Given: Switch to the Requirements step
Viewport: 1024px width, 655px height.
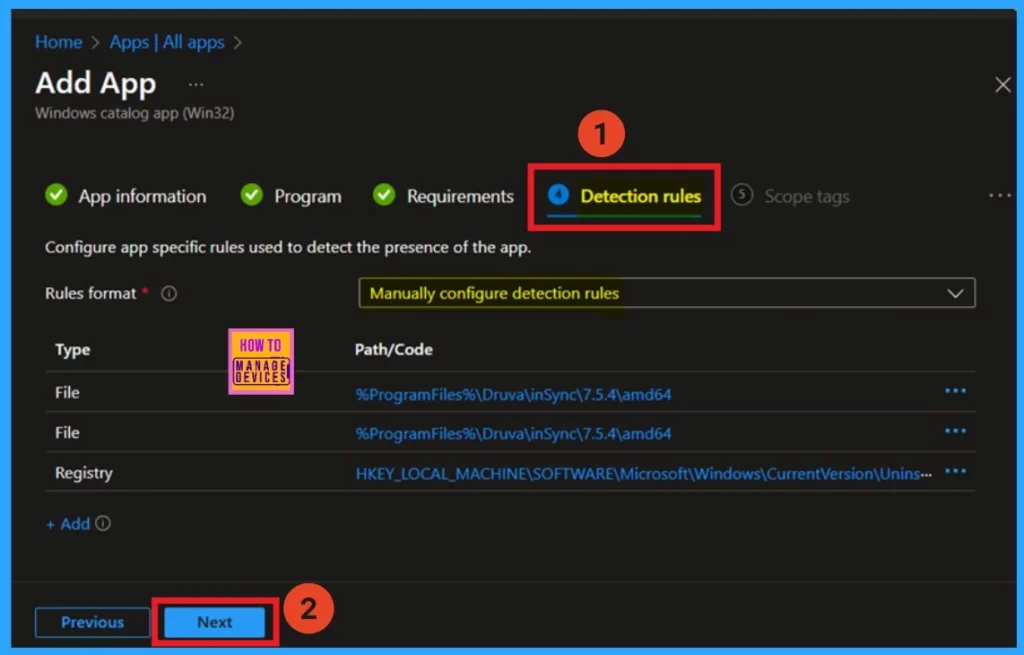Looking at the screenshot, I should (443, 196).
